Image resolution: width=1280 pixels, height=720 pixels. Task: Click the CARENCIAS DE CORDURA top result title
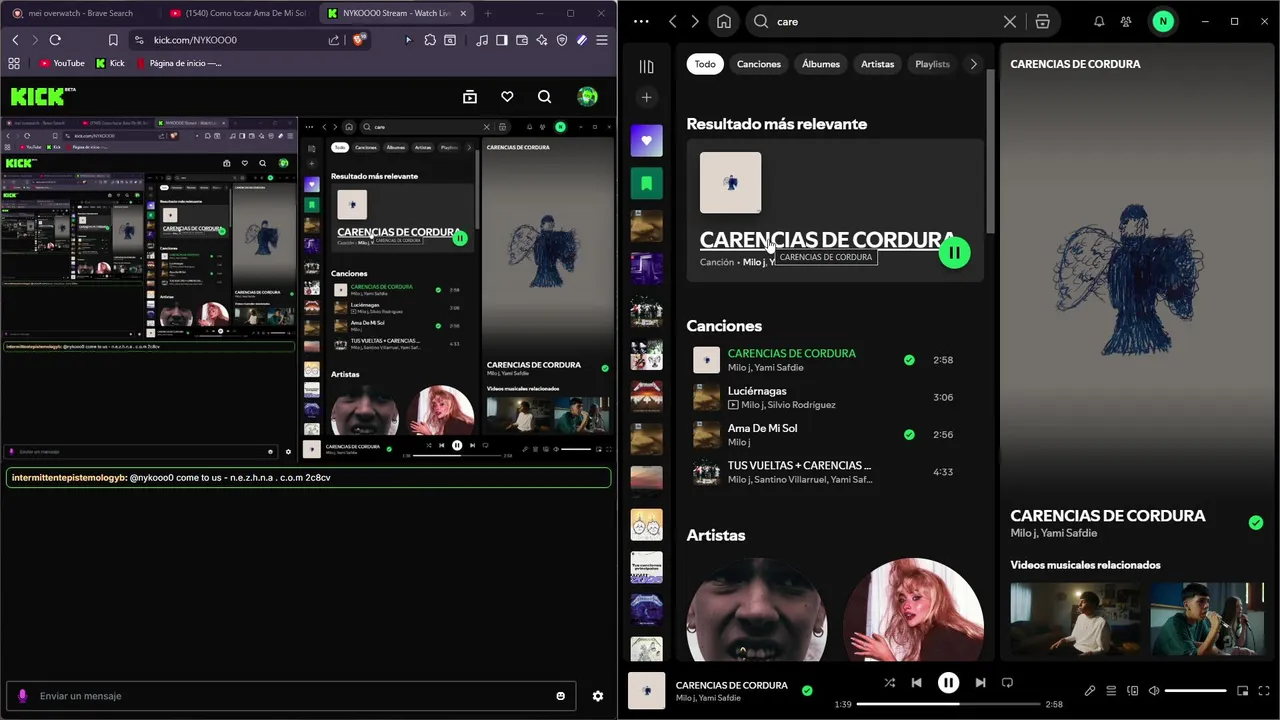click(x=828, y=240)
